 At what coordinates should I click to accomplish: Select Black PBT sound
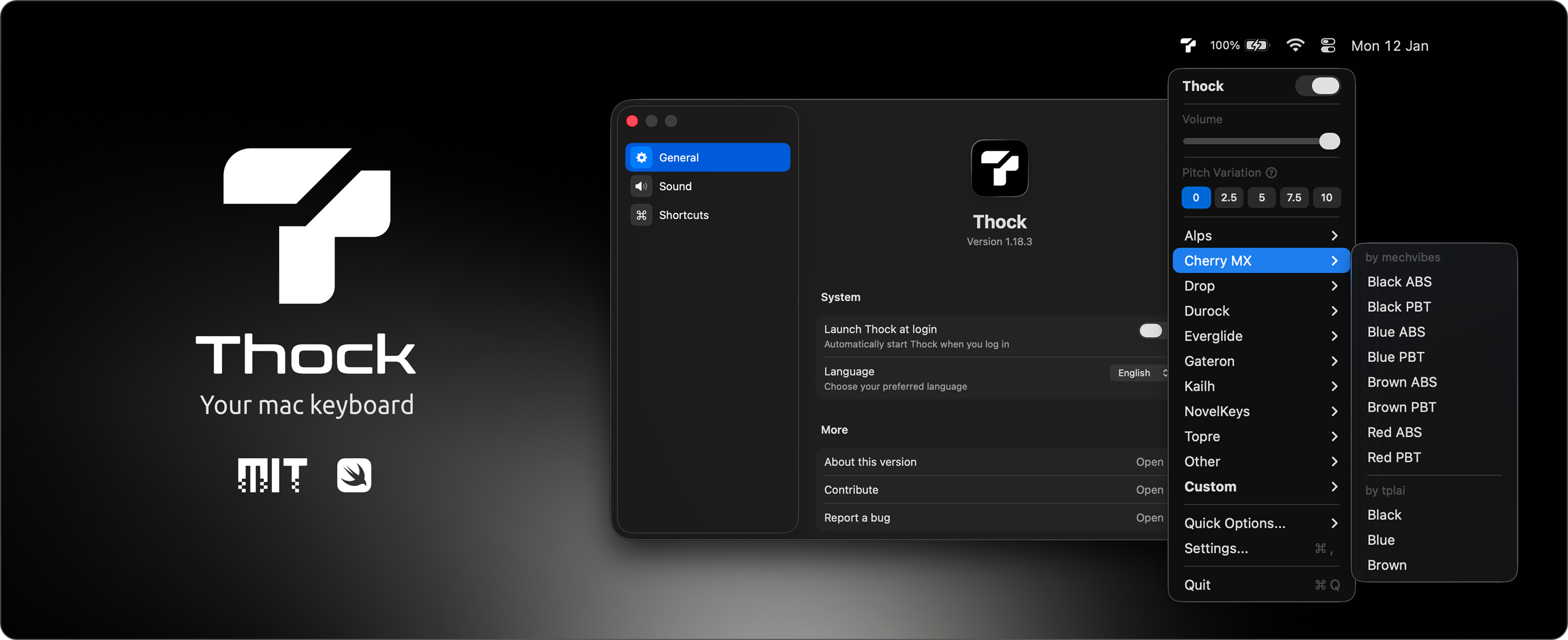1434,307
